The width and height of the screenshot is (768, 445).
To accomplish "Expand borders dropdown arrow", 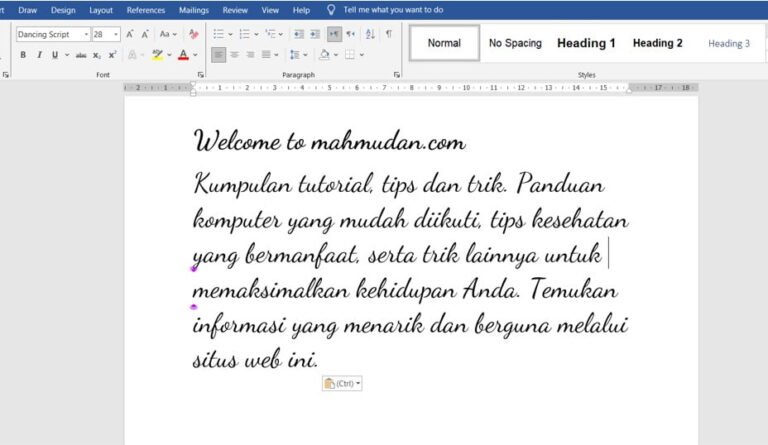I will 362,55.
